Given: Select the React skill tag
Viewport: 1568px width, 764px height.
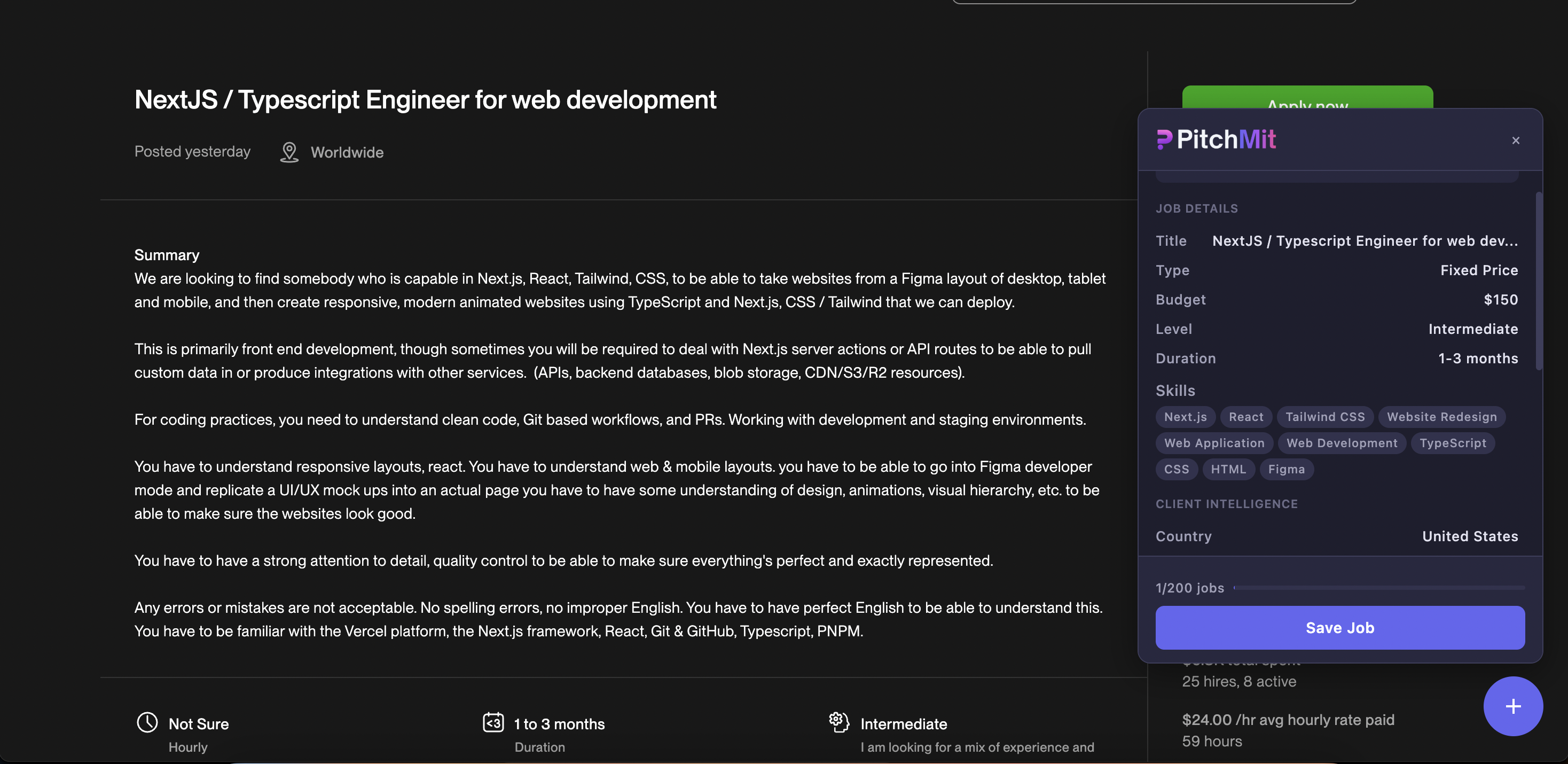Looking at the screenshot, I should (1245, 417).
